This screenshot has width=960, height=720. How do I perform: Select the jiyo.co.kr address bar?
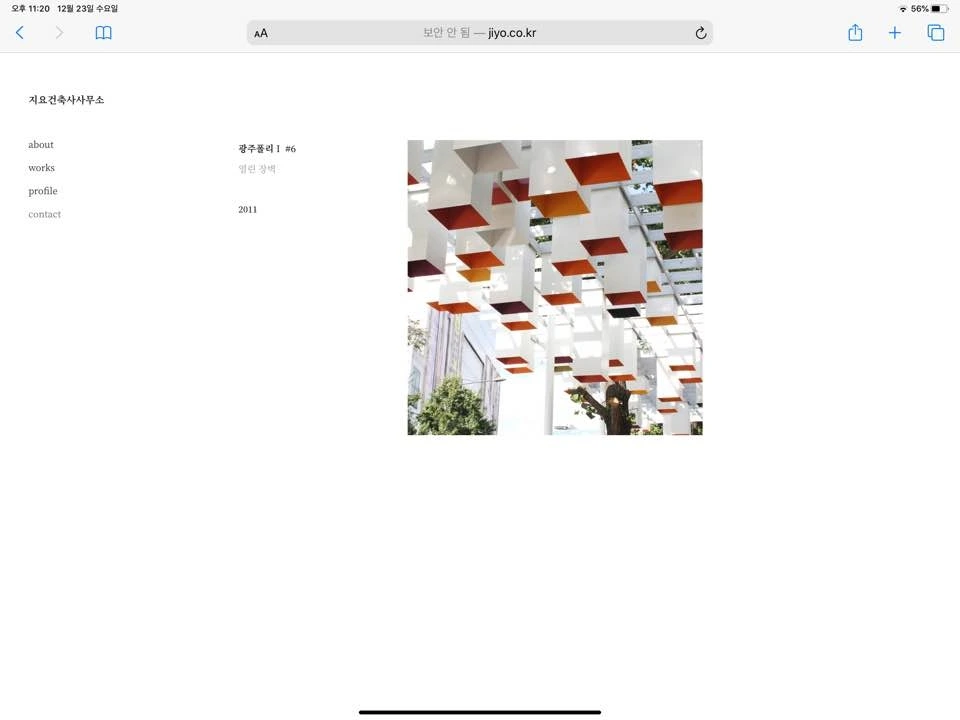[480, 33]
